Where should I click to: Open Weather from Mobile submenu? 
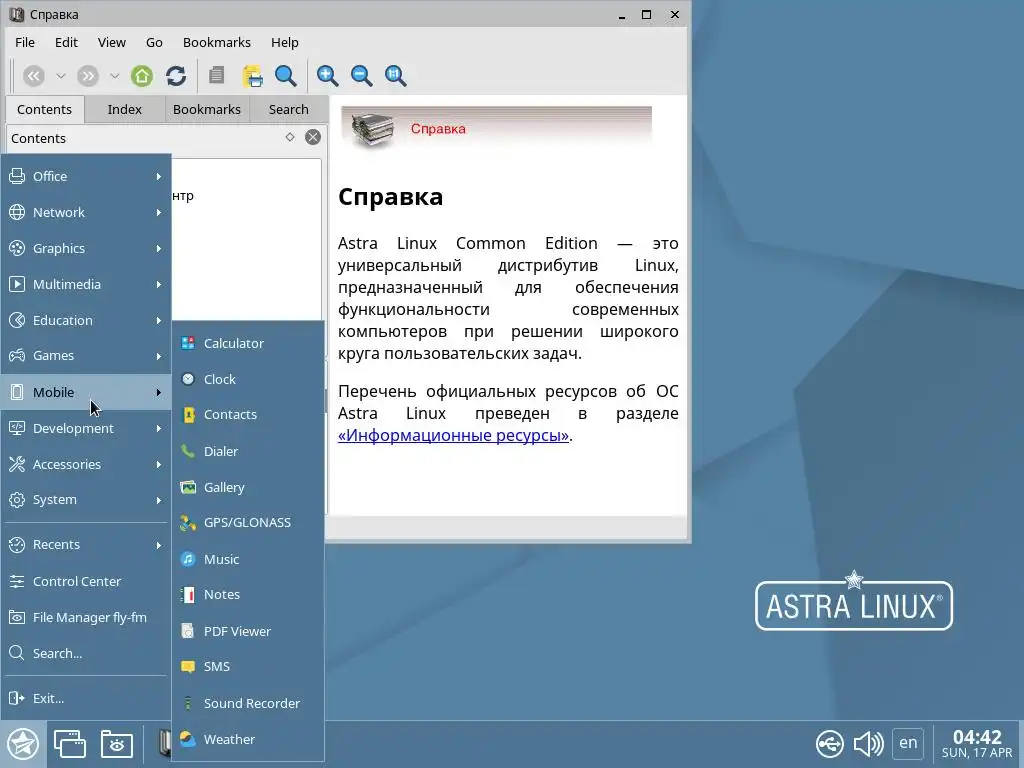[x=248, y=739]
